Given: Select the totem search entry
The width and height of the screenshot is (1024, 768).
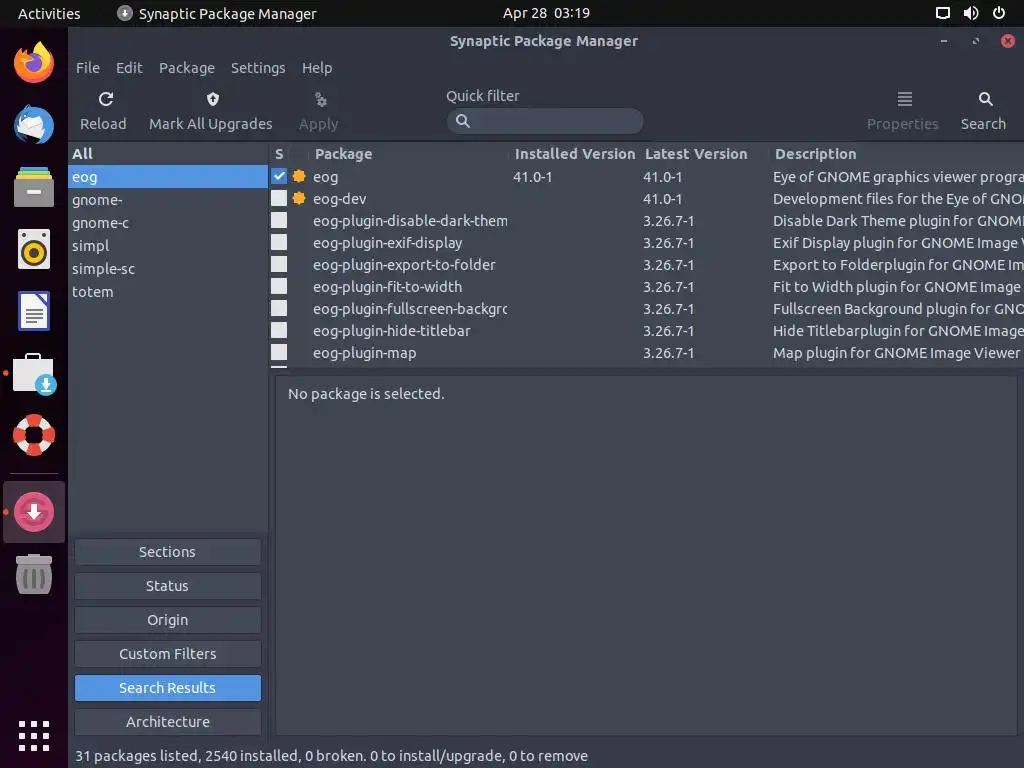Looking at the screenshot, I should pyautogui.click(x=168, y=292).
